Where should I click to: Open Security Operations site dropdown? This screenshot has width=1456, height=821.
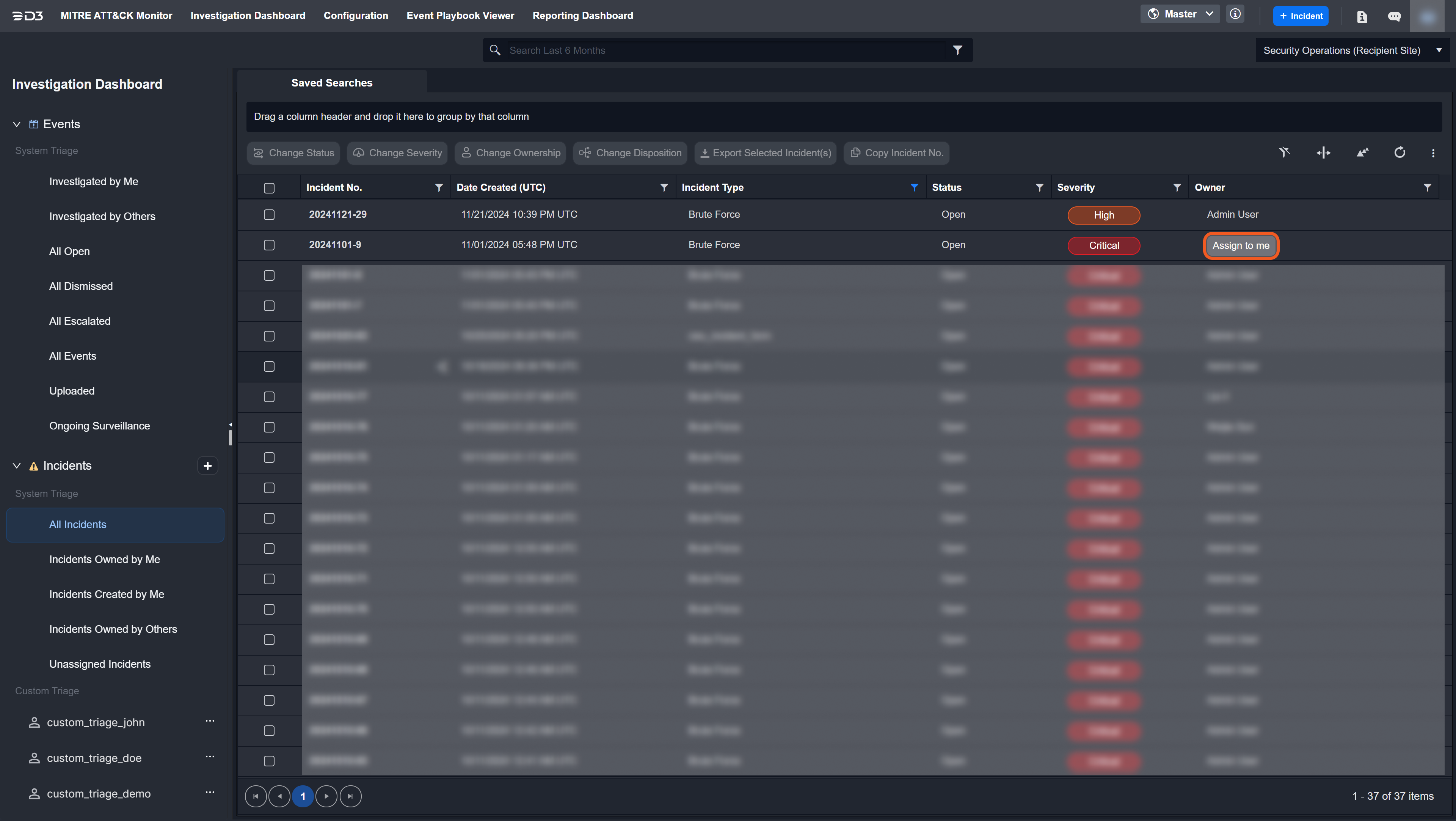[1352, 50]
